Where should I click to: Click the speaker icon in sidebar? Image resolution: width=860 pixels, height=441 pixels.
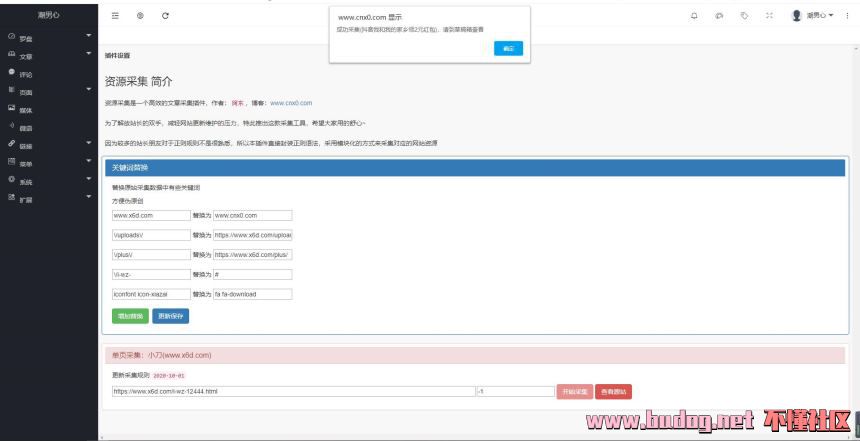[x=12, y=125]
